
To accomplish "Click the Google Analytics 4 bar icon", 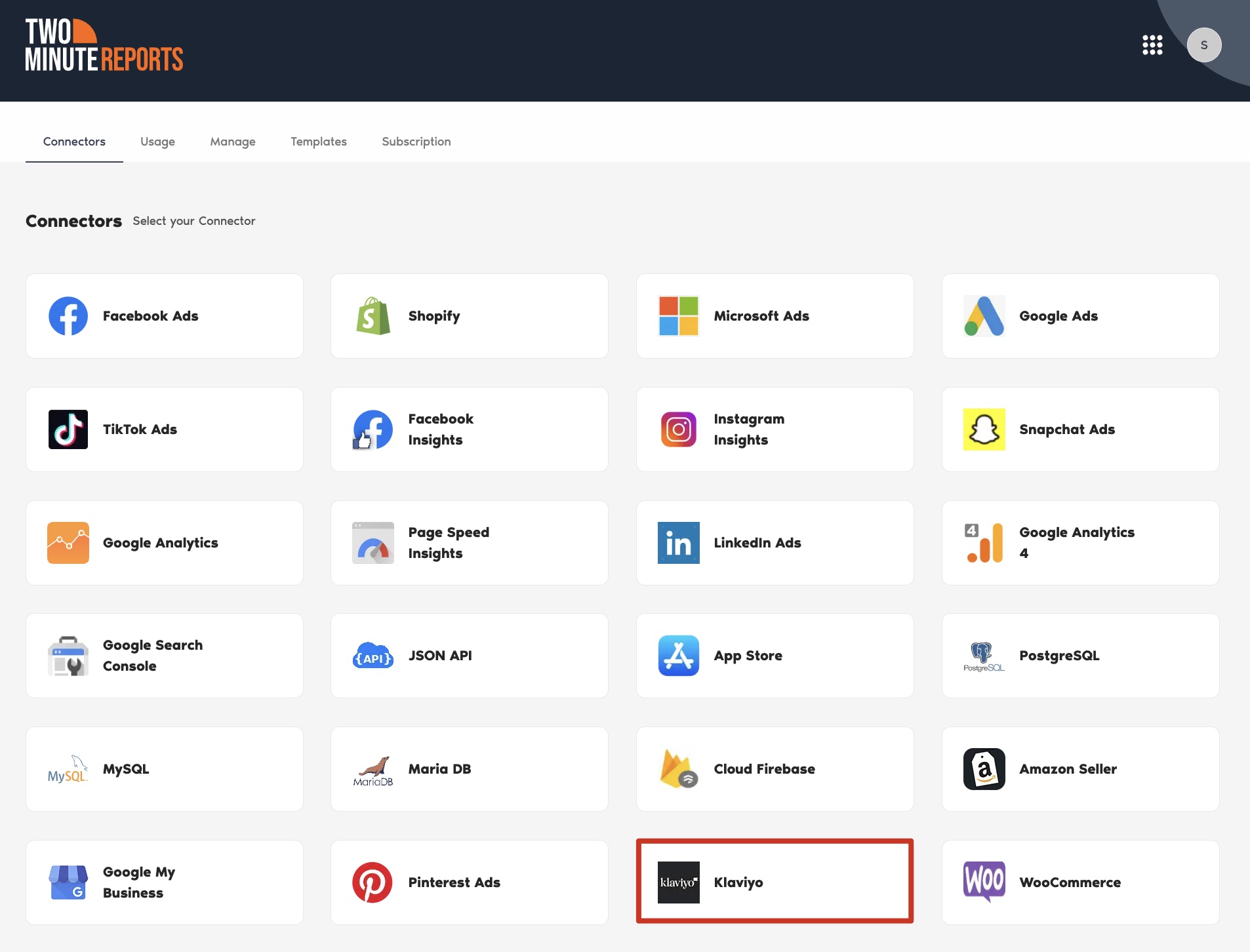I will 984,543.
